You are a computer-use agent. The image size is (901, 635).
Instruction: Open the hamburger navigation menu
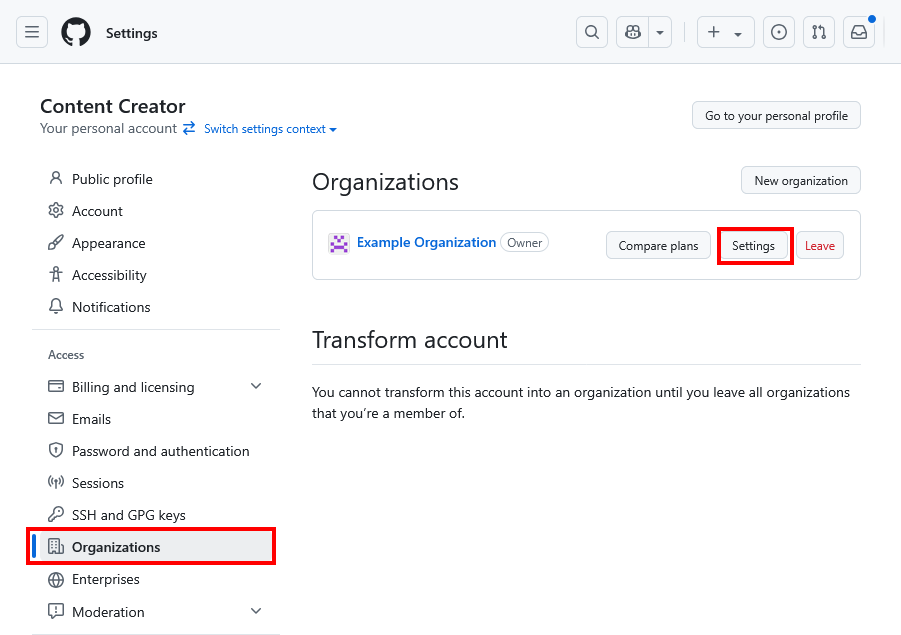click(32, 32)
